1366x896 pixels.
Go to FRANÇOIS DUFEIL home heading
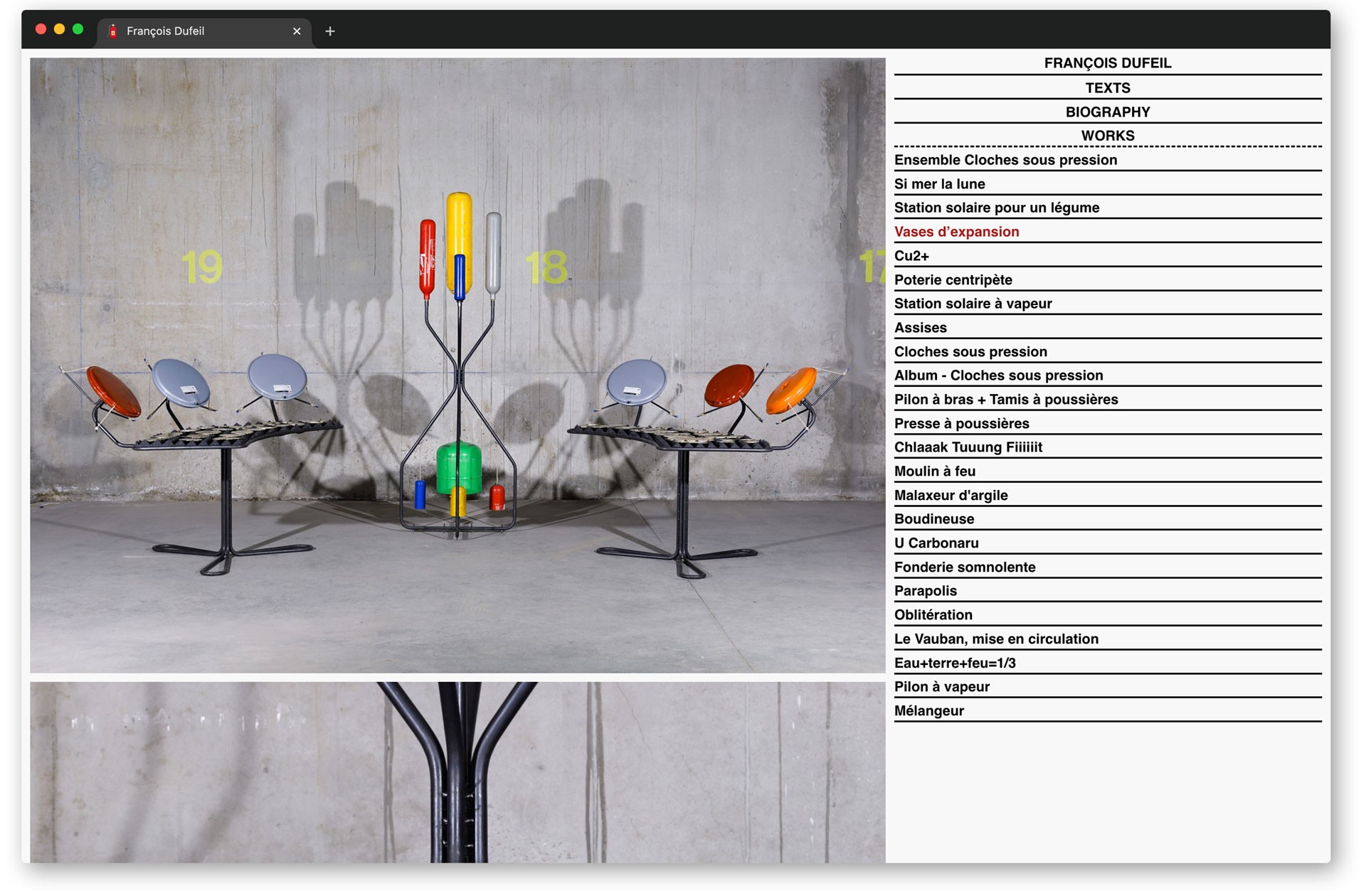click(1107, 63)
